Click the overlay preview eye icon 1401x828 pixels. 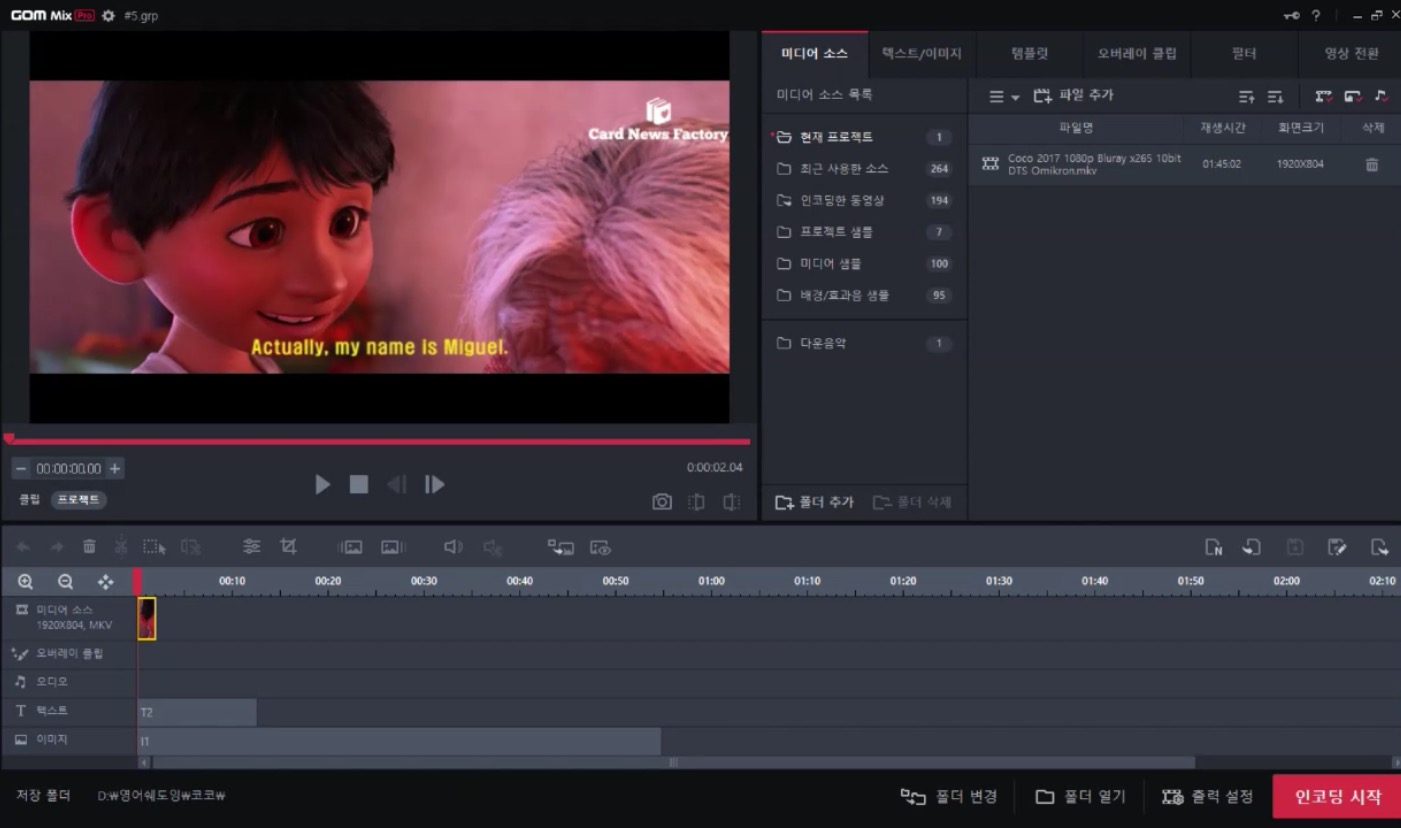tap(600, 547)
